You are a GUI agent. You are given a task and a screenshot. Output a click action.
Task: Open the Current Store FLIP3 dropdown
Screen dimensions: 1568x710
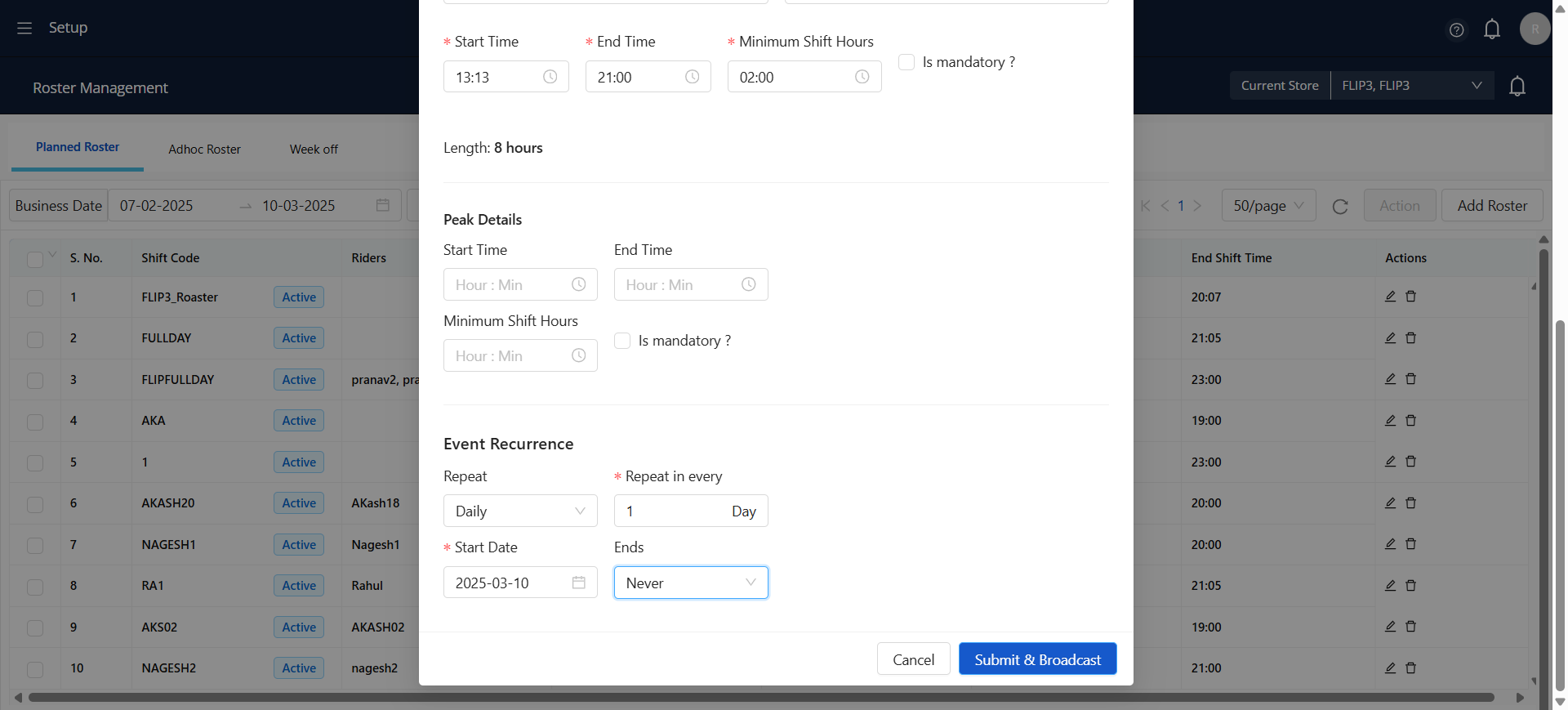[x=1412, y=86]
